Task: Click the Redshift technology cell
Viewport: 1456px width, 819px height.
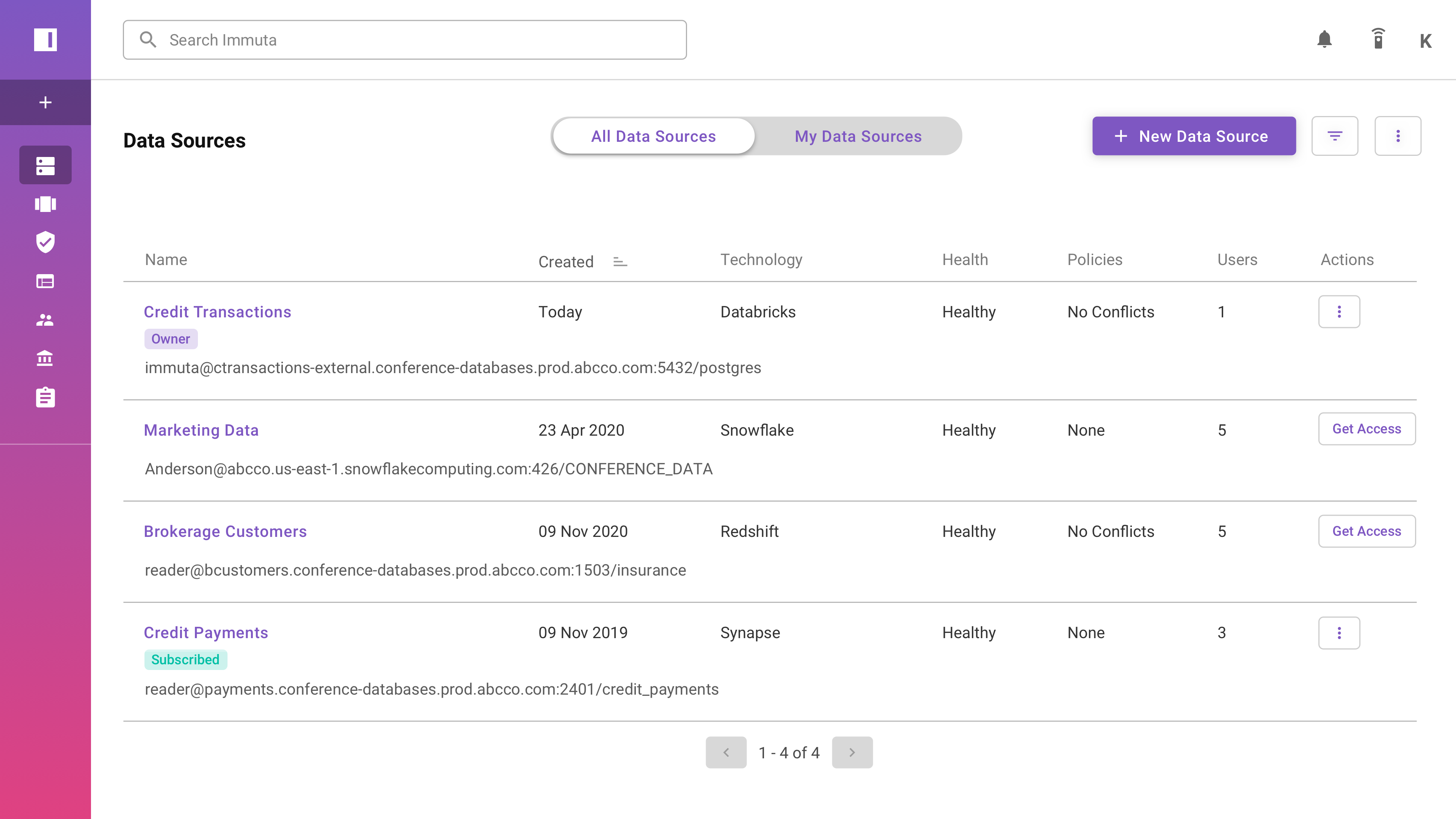Action: [x=750, y=531]
